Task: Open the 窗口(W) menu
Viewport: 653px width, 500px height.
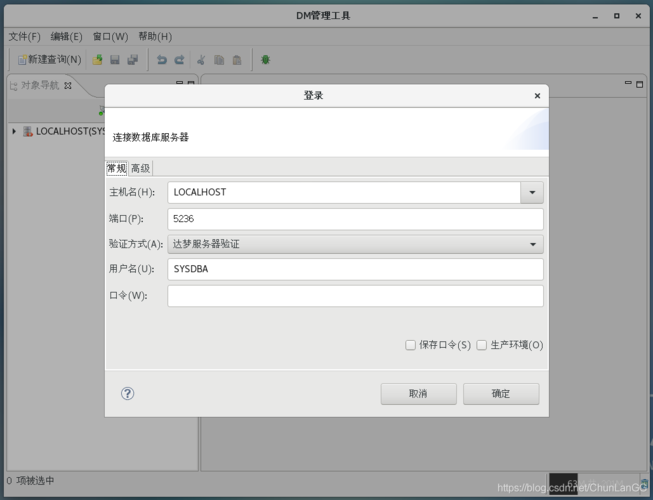Action: point(110,37)
